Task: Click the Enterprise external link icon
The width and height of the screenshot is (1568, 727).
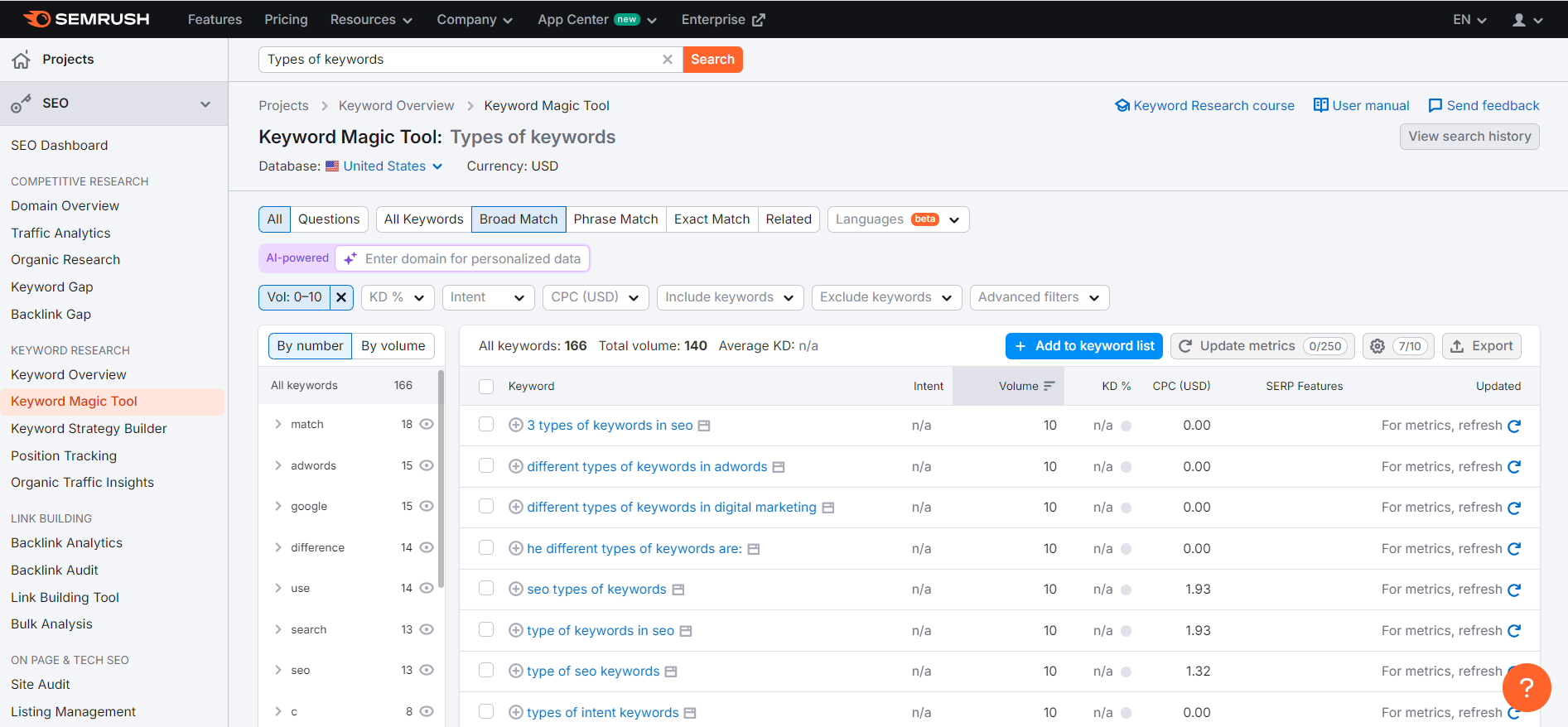Action: click(x=758, y=20)
